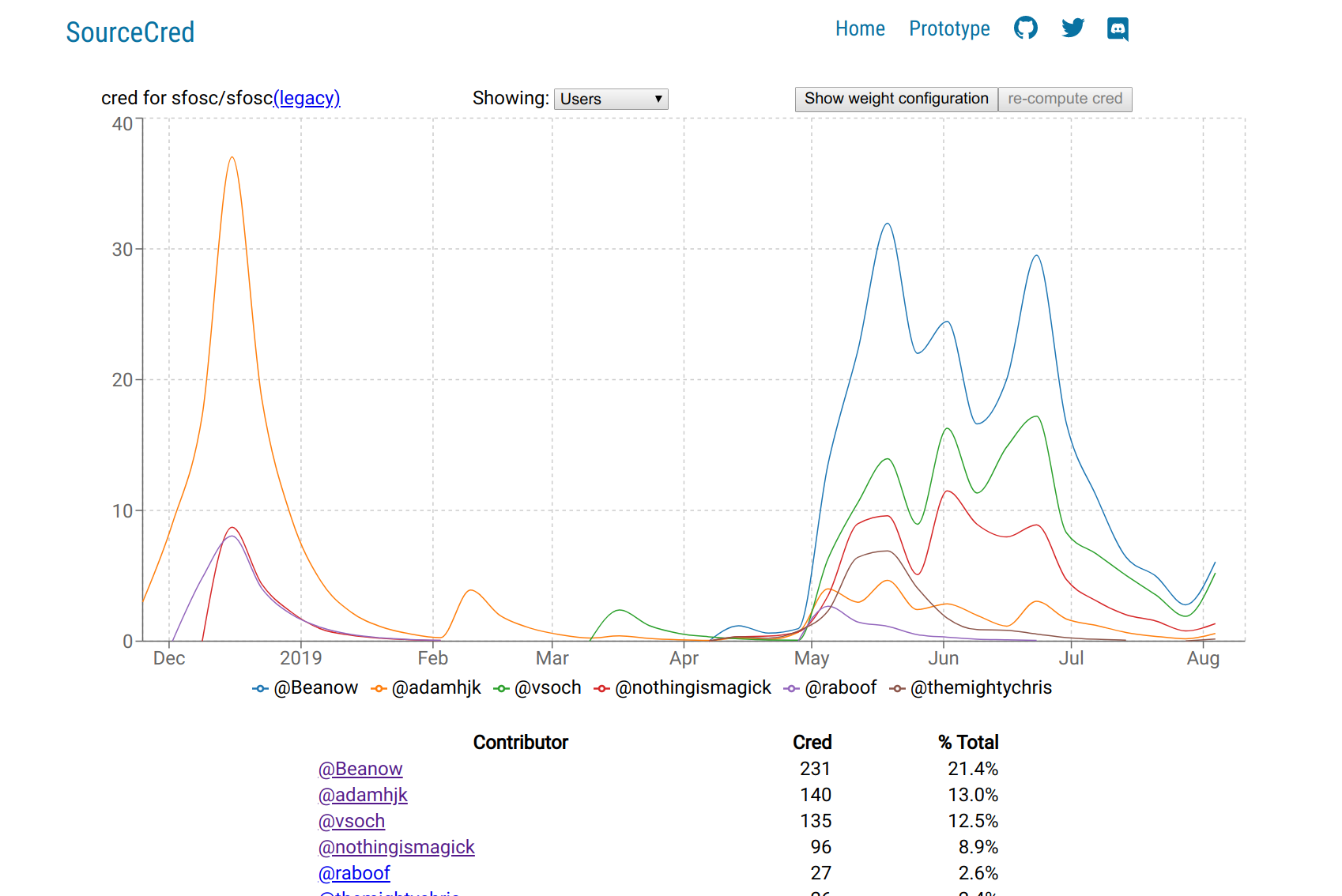Click the re-compute cred button

[1065, 99]
